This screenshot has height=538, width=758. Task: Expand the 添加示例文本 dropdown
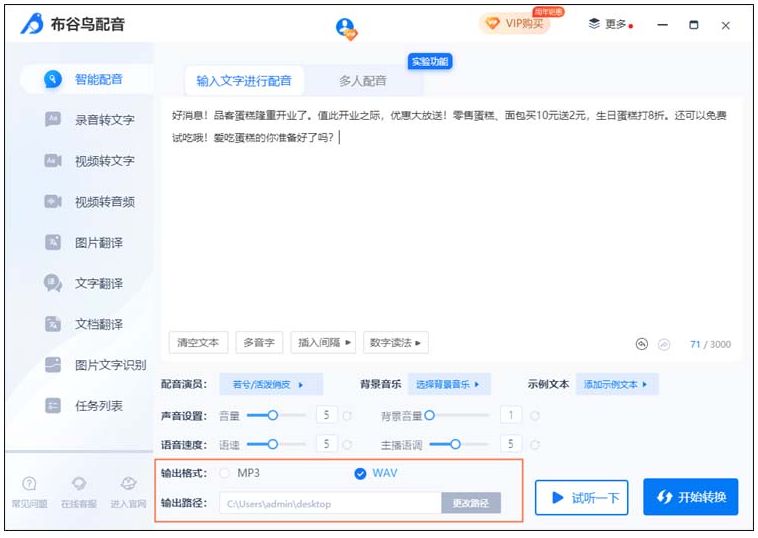pyautogui.click(x=616, y=384)
